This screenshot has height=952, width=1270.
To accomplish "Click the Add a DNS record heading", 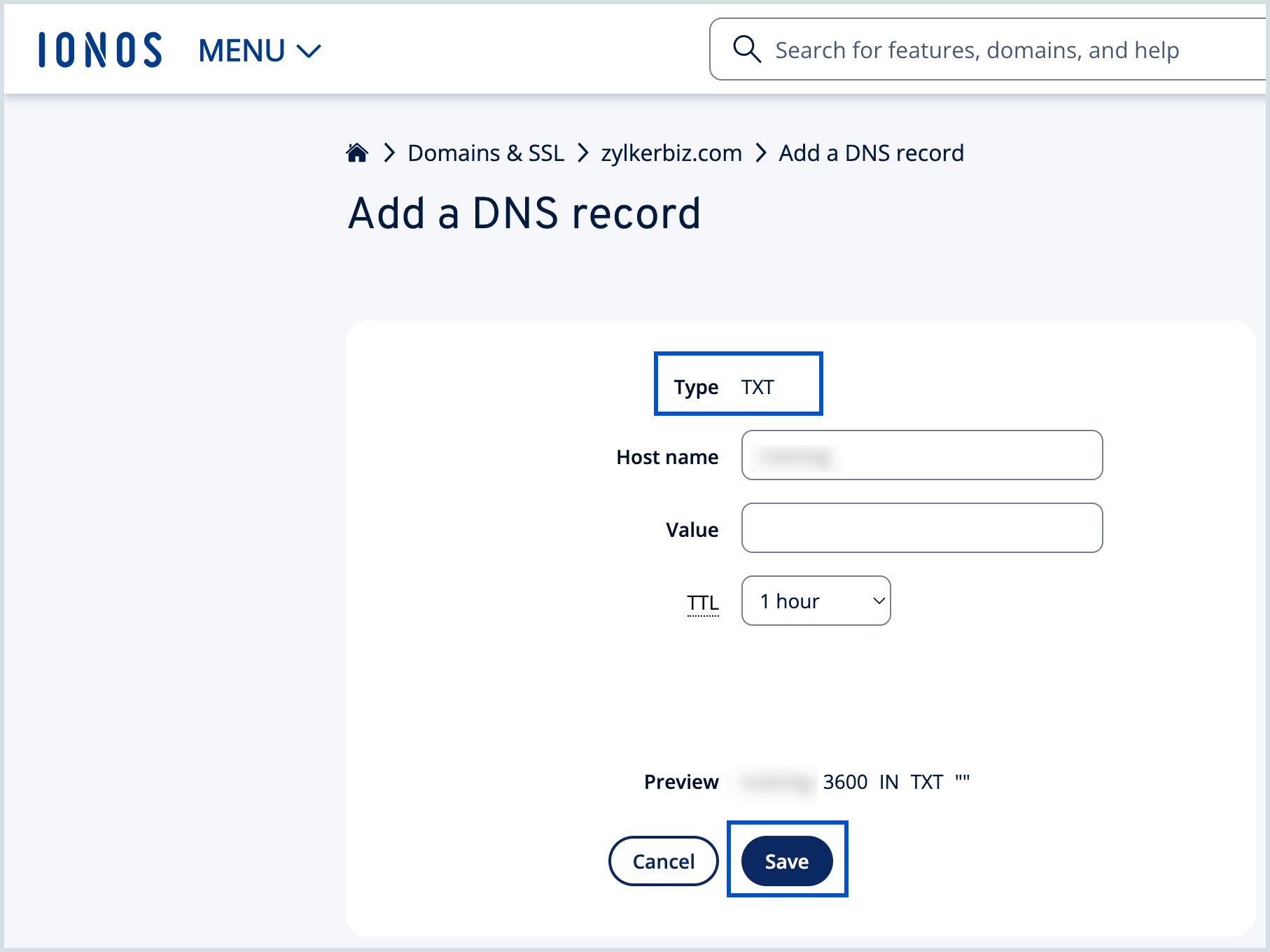I will pos(524,213).
